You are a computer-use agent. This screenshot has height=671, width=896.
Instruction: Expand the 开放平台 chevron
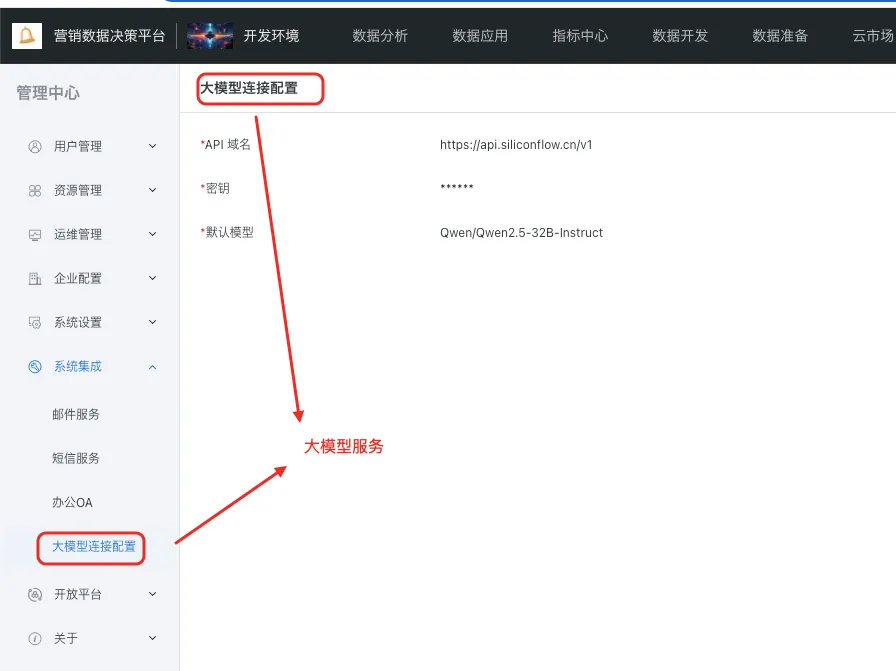(153, 594)
